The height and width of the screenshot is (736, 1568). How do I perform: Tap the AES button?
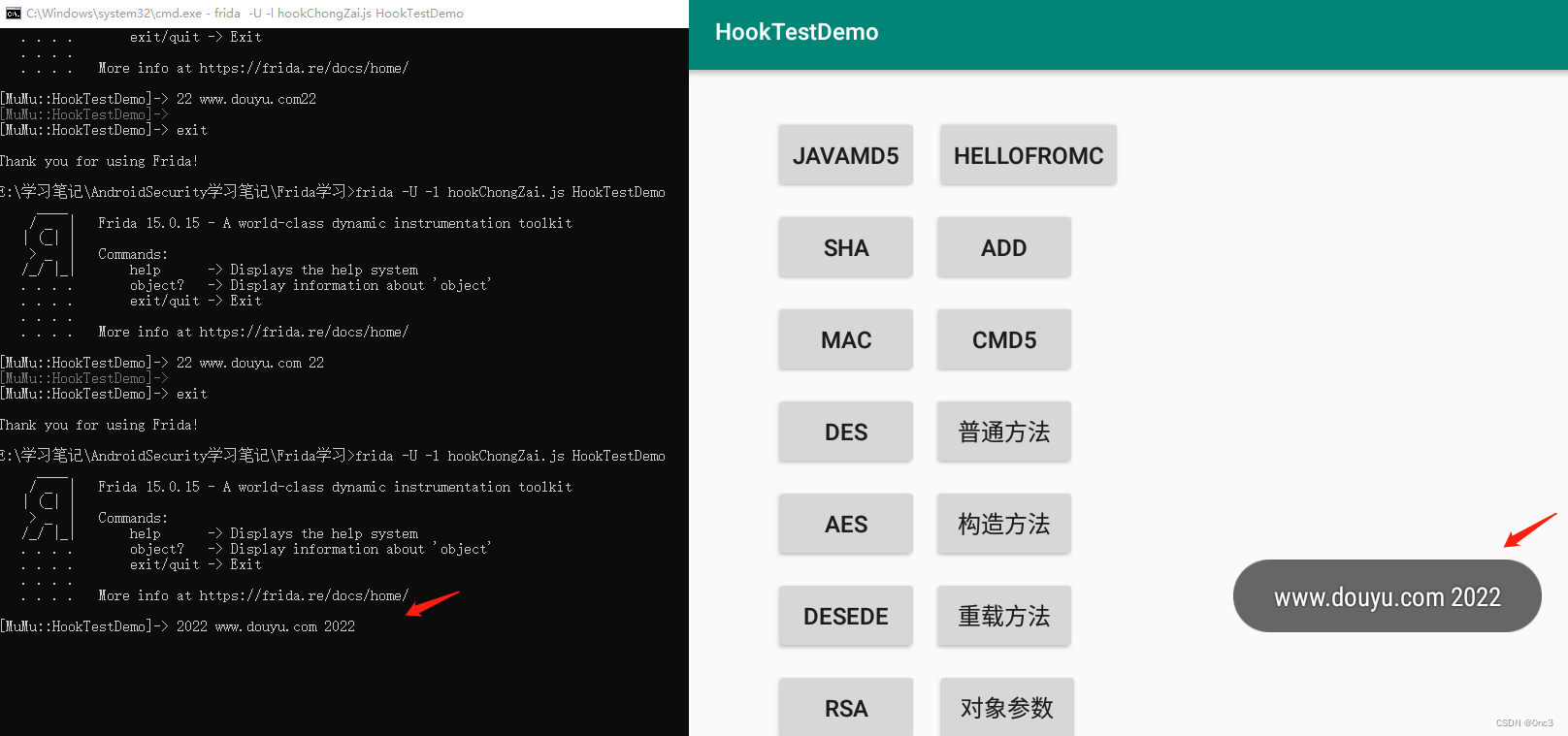(x=845, y=524)
